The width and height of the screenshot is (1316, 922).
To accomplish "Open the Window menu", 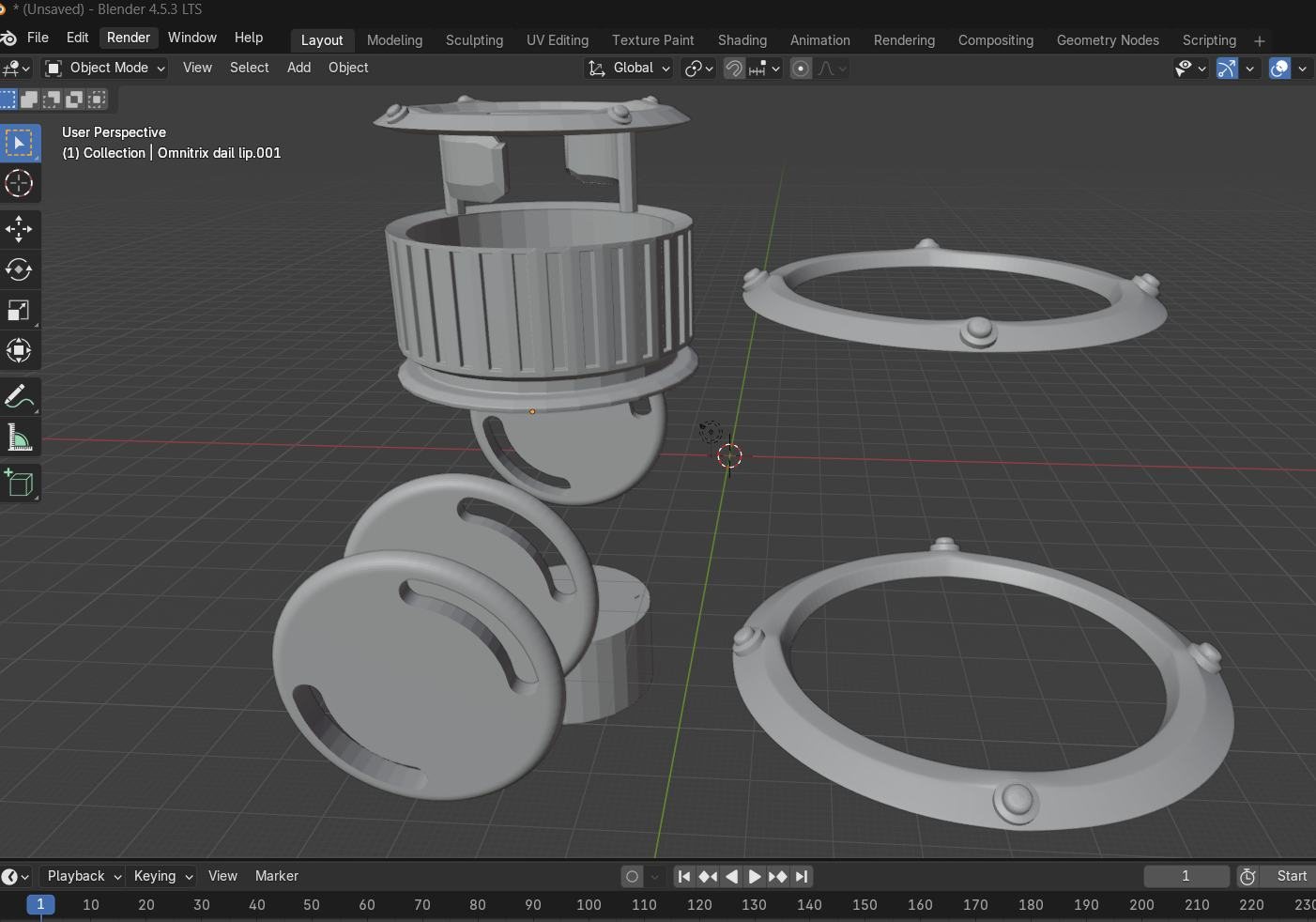I will click(191, 38).
